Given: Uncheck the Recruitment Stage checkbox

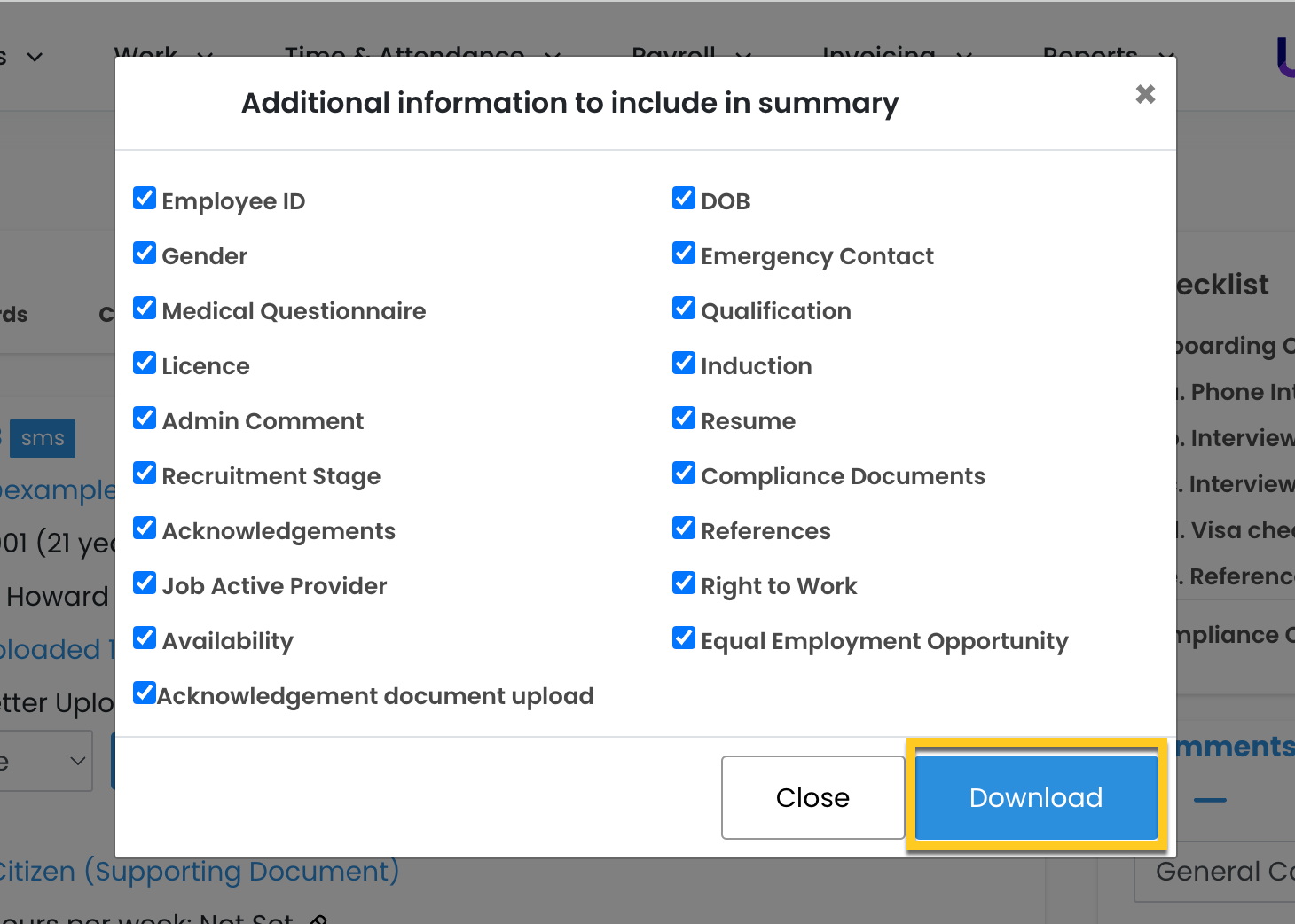Looking at the screenshot, I should tap(145, 474).
